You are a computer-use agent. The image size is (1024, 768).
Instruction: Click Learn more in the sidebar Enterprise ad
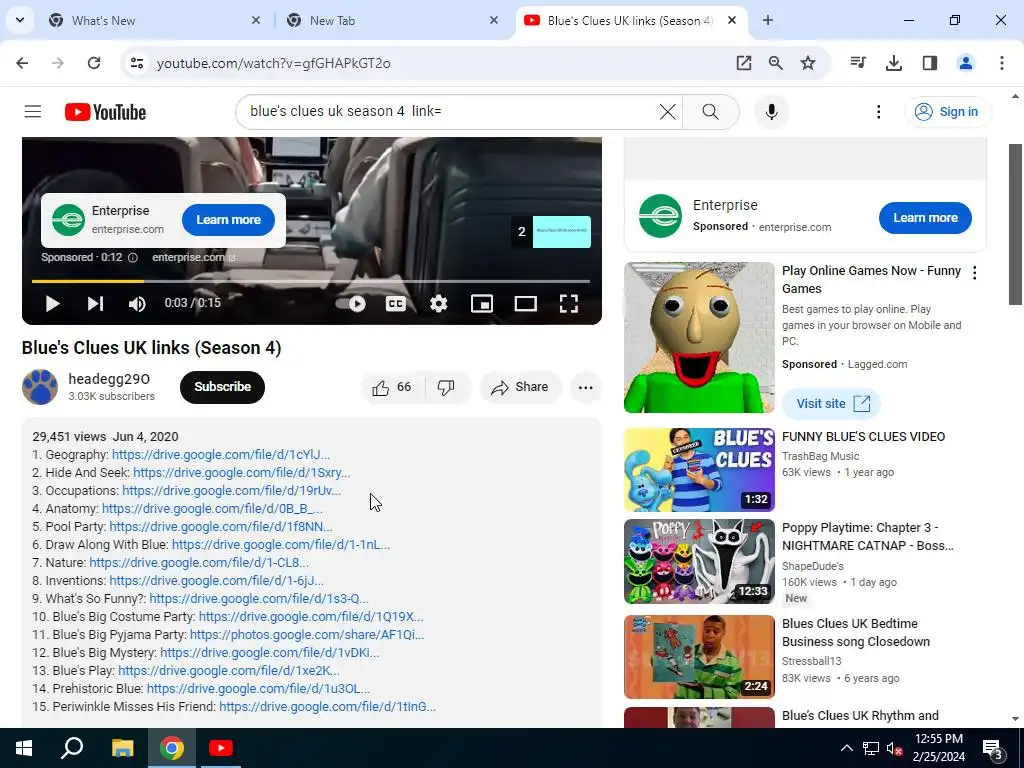click(x=925, y=218)
